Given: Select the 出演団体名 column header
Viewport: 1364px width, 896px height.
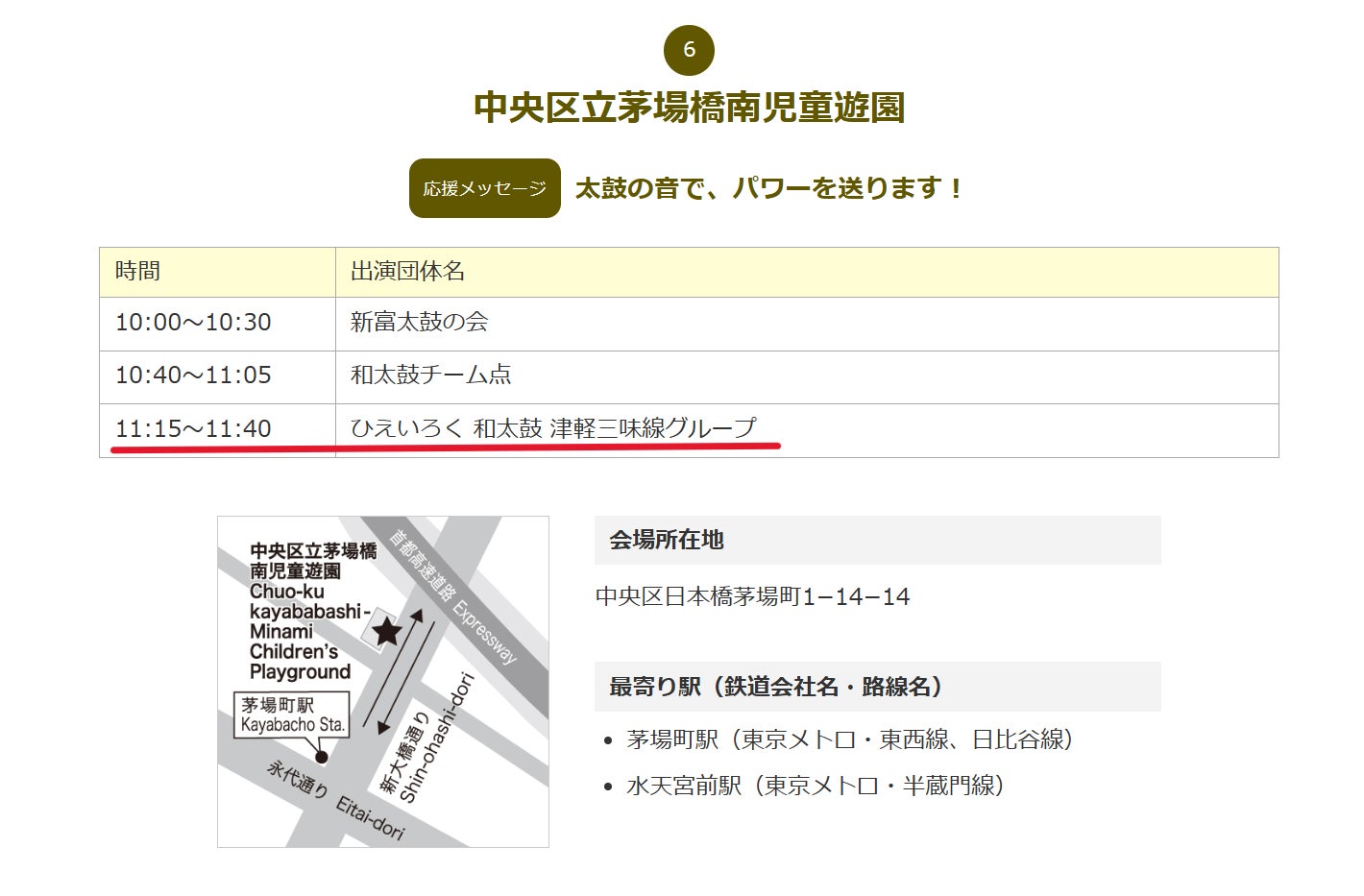Looking at the screenshot, I should (407, 272).
